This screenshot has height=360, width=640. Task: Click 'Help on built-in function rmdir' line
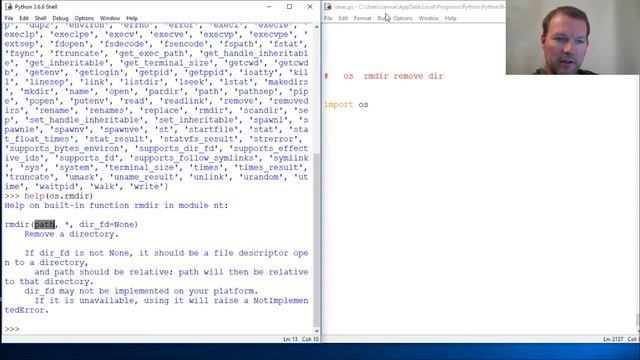click(x=116, y=205)
